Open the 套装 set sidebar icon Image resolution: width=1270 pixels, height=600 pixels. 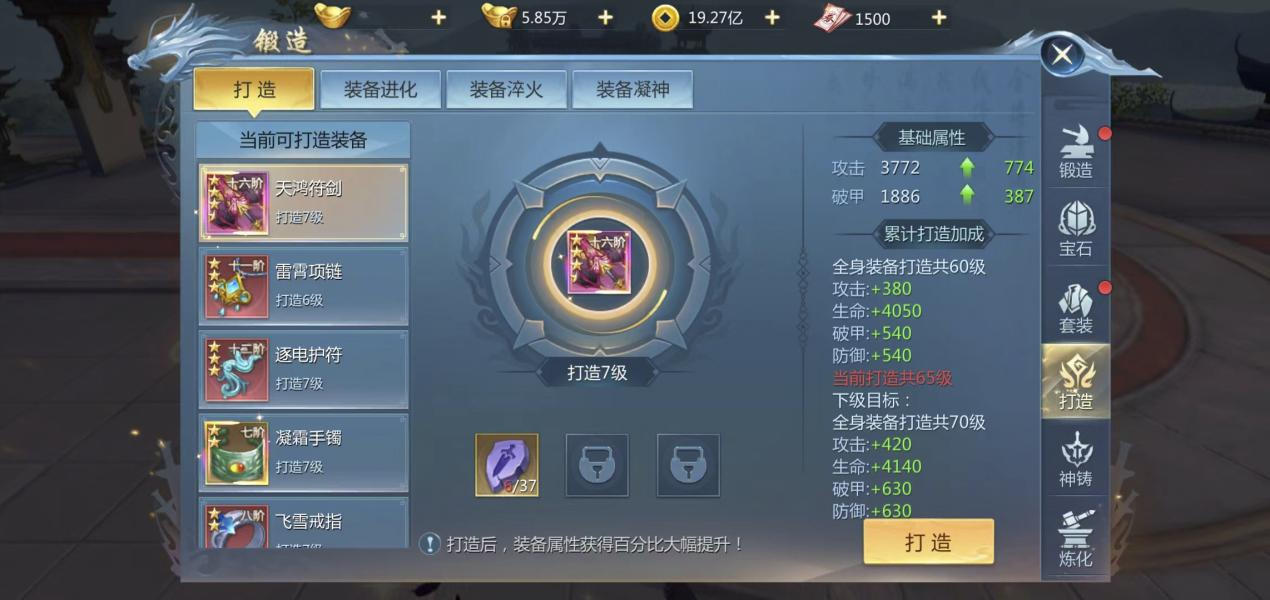(1076, 308)
